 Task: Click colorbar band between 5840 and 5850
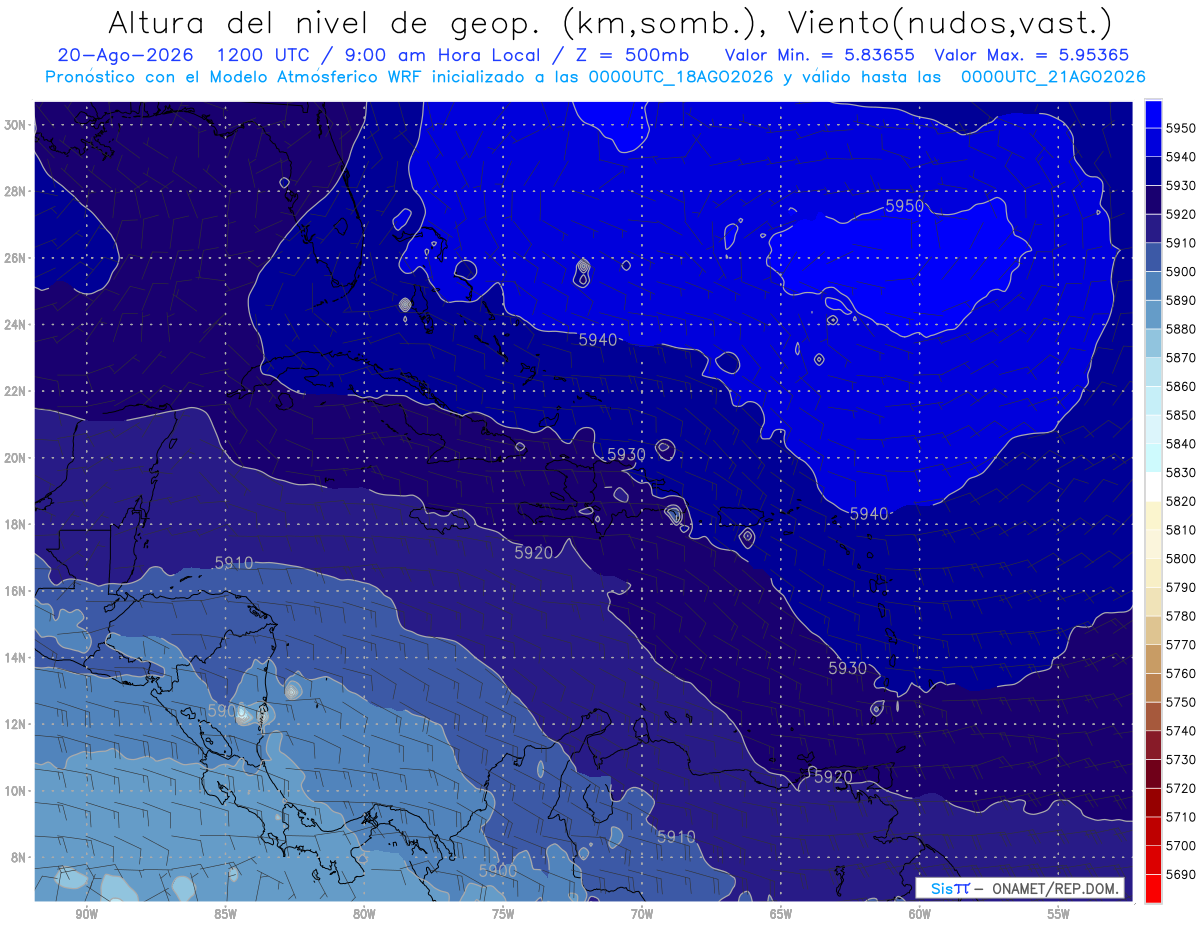1153,429
